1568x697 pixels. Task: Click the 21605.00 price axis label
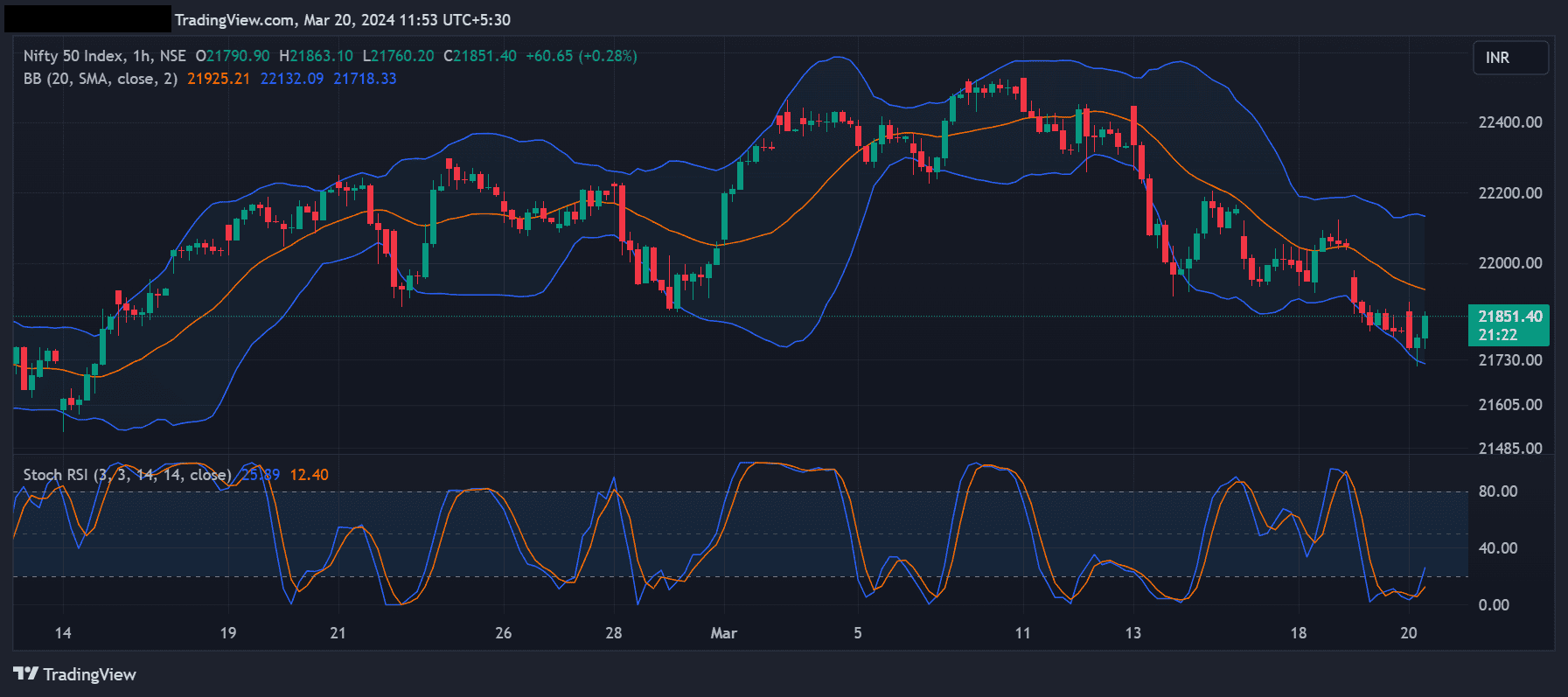[x=1510, y=405]
